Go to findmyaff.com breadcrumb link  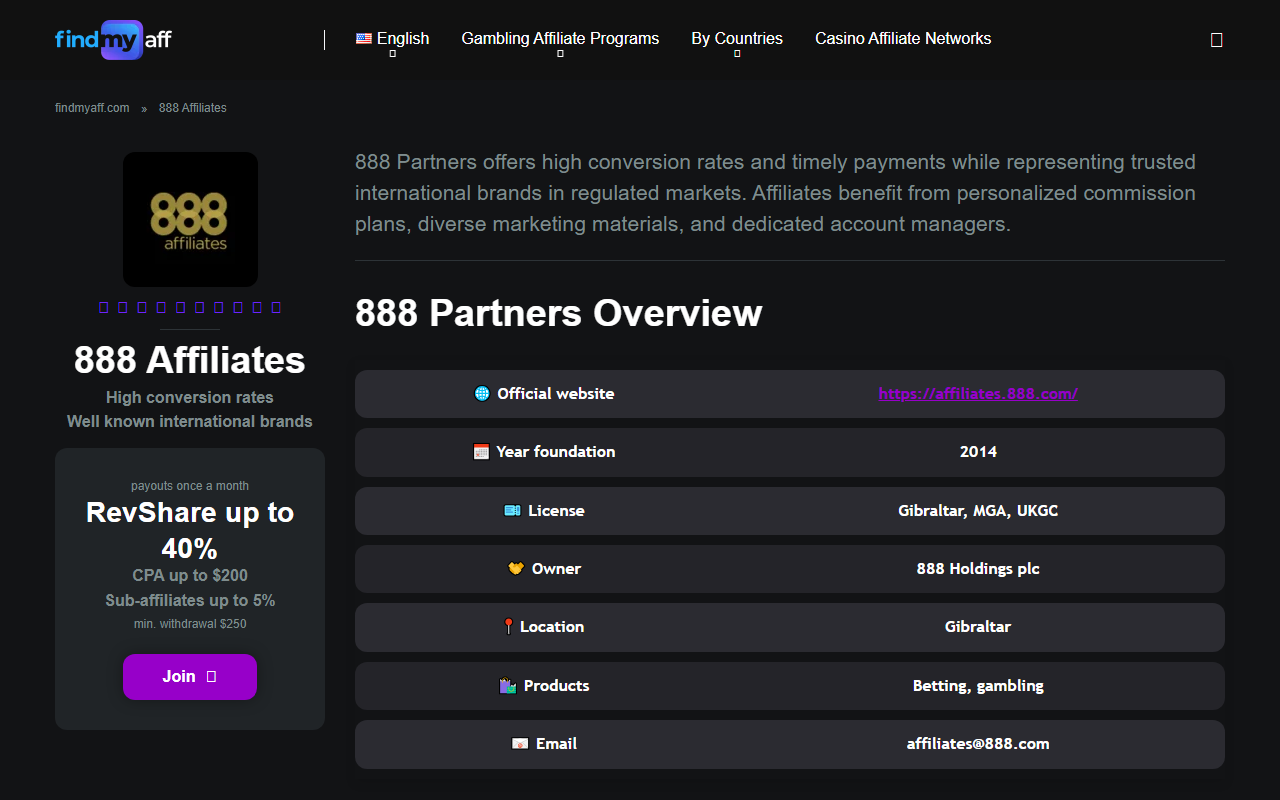[x=92, y=108]
